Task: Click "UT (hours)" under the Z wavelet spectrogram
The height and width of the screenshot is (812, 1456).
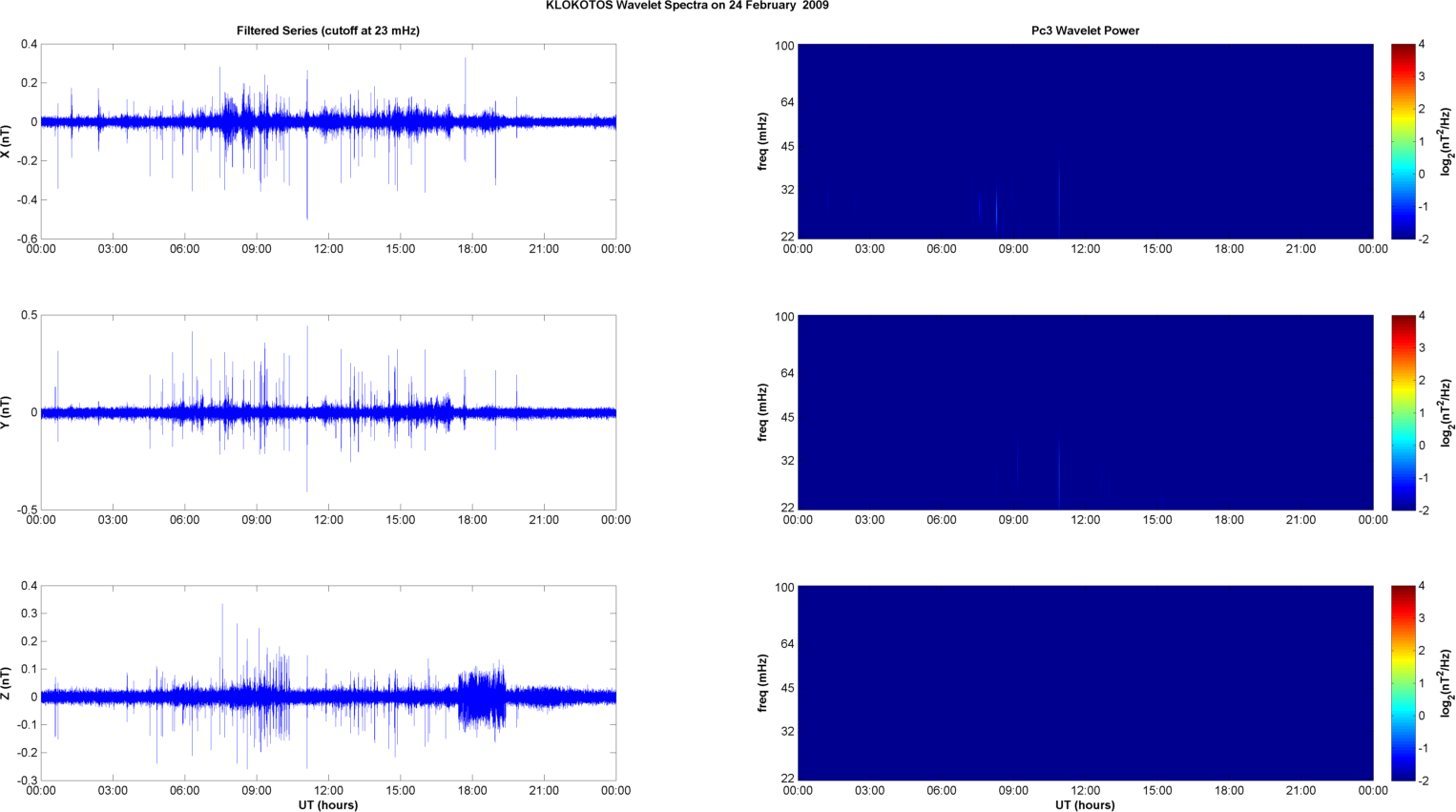Action: pos(1085,805)
